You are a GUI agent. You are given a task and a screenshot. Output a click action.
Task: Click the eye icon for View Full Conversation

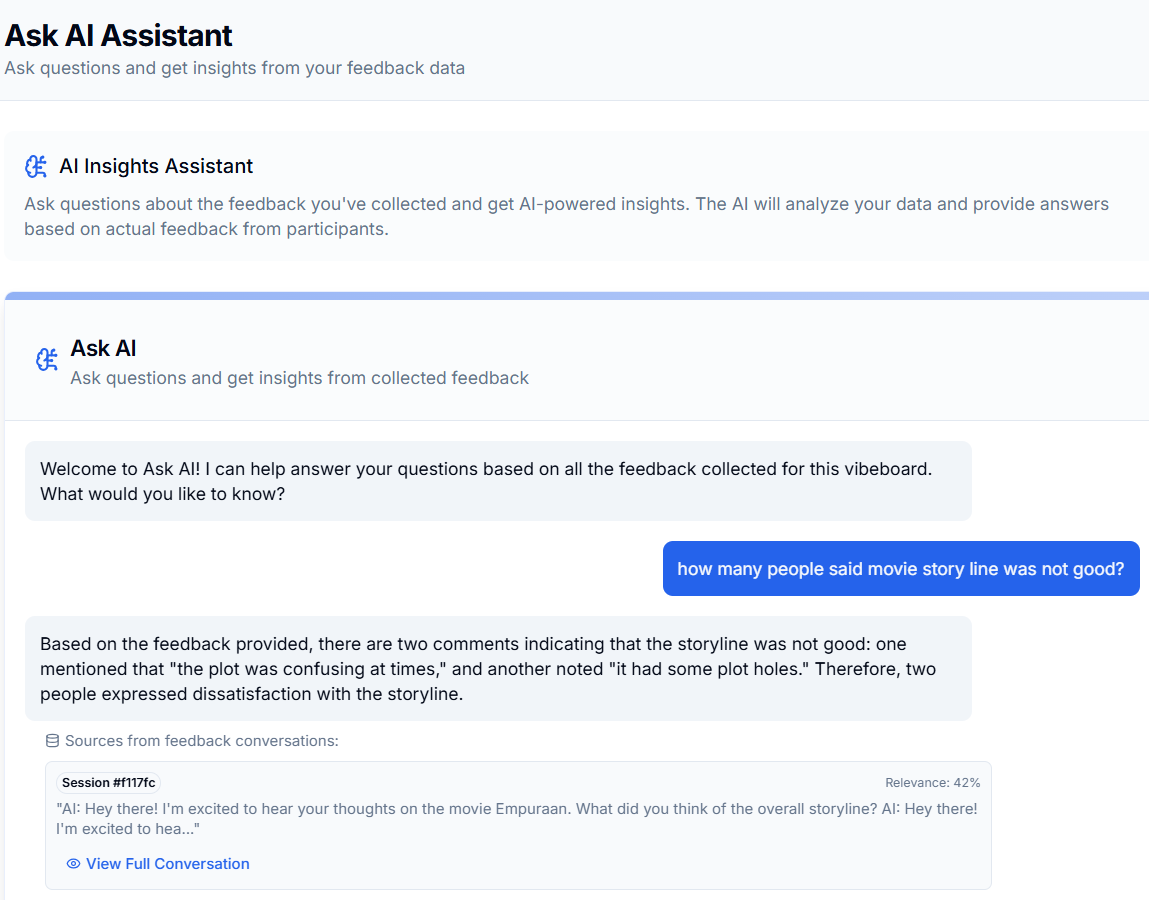[x=73, y=864]
